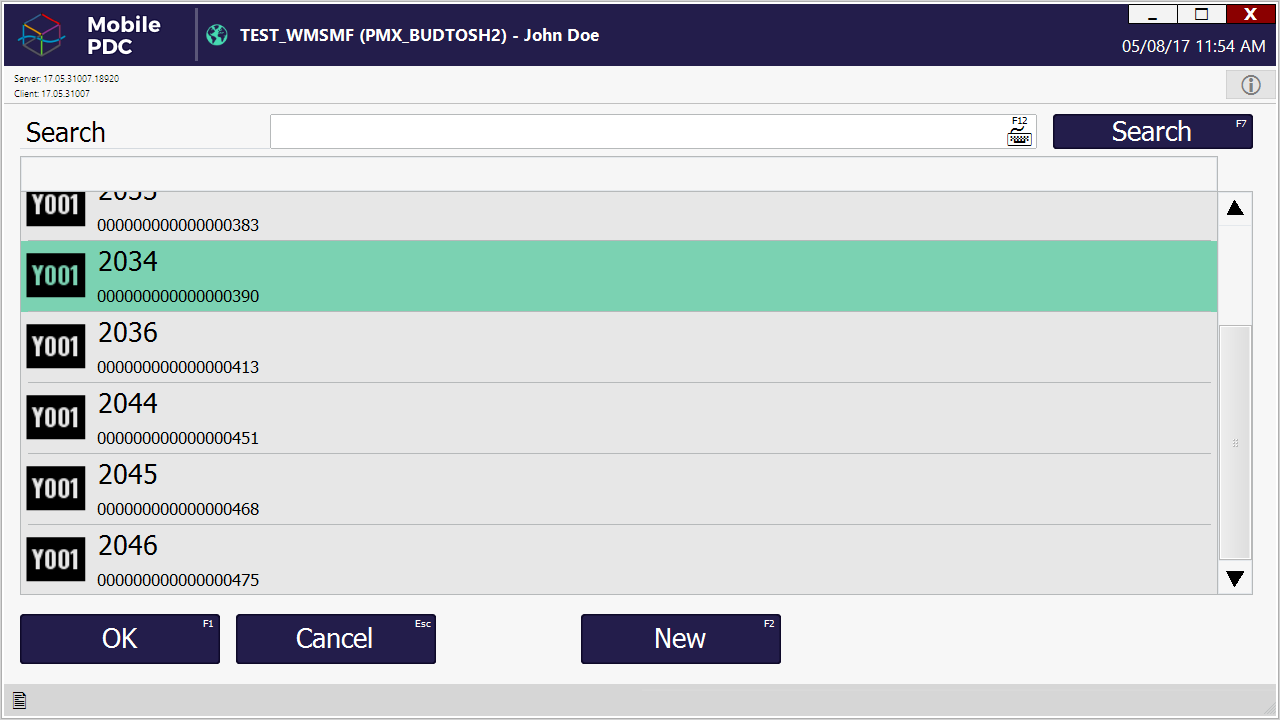Click the Y001 icon for item 2044

pos(56,418)
